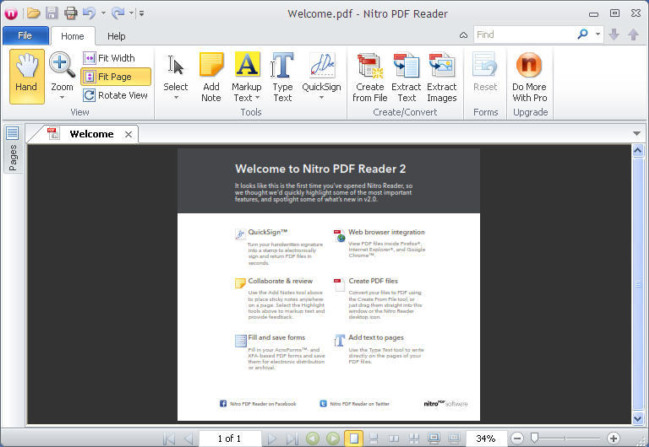The width and height of the screenshot is (649, 447).
Task: Click the Undo arrow icon
Action: [89, 13]
